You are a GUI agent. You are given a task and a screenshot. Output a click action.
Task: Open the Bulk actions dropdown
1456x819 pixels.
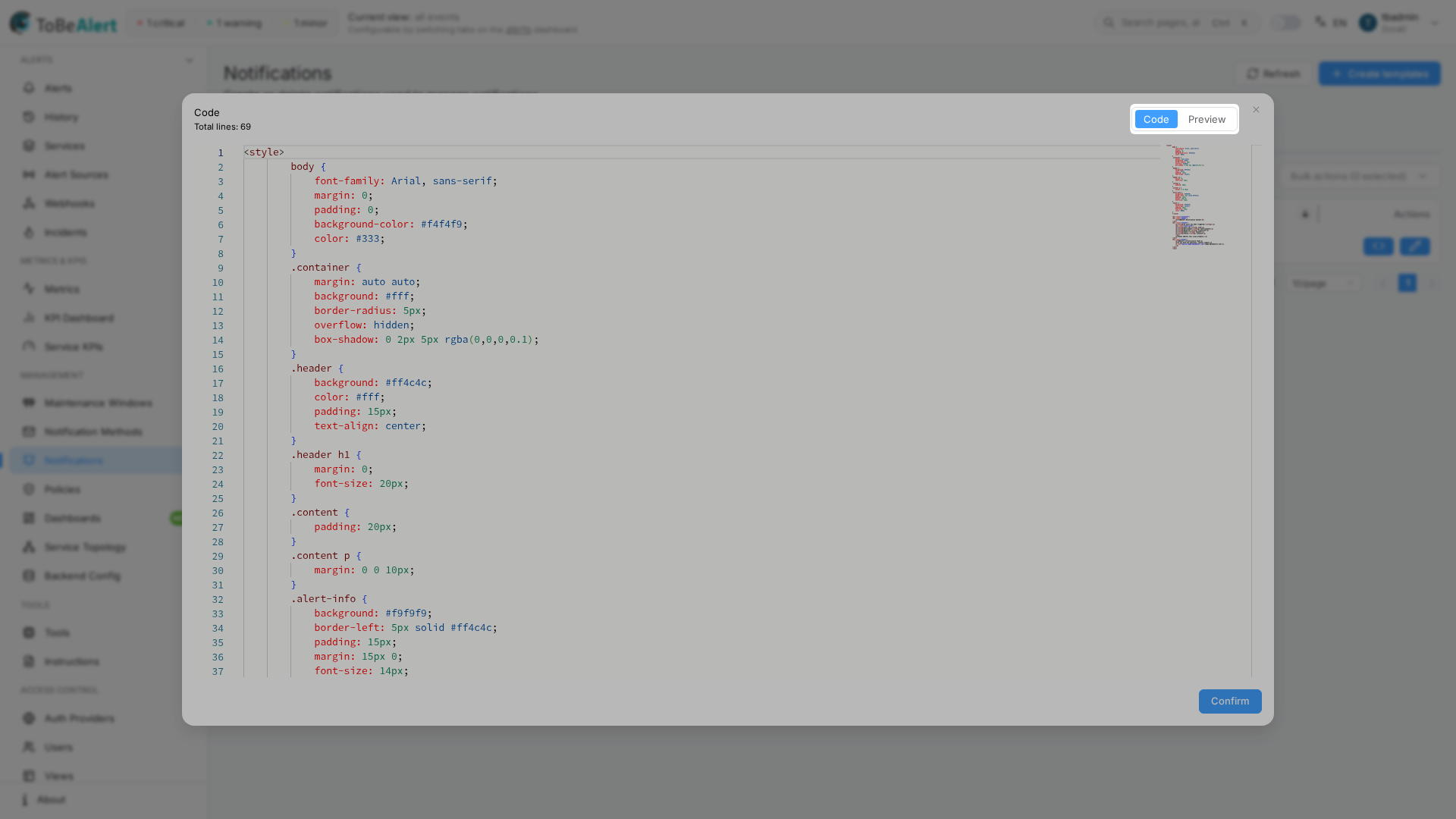[1360, 177]
